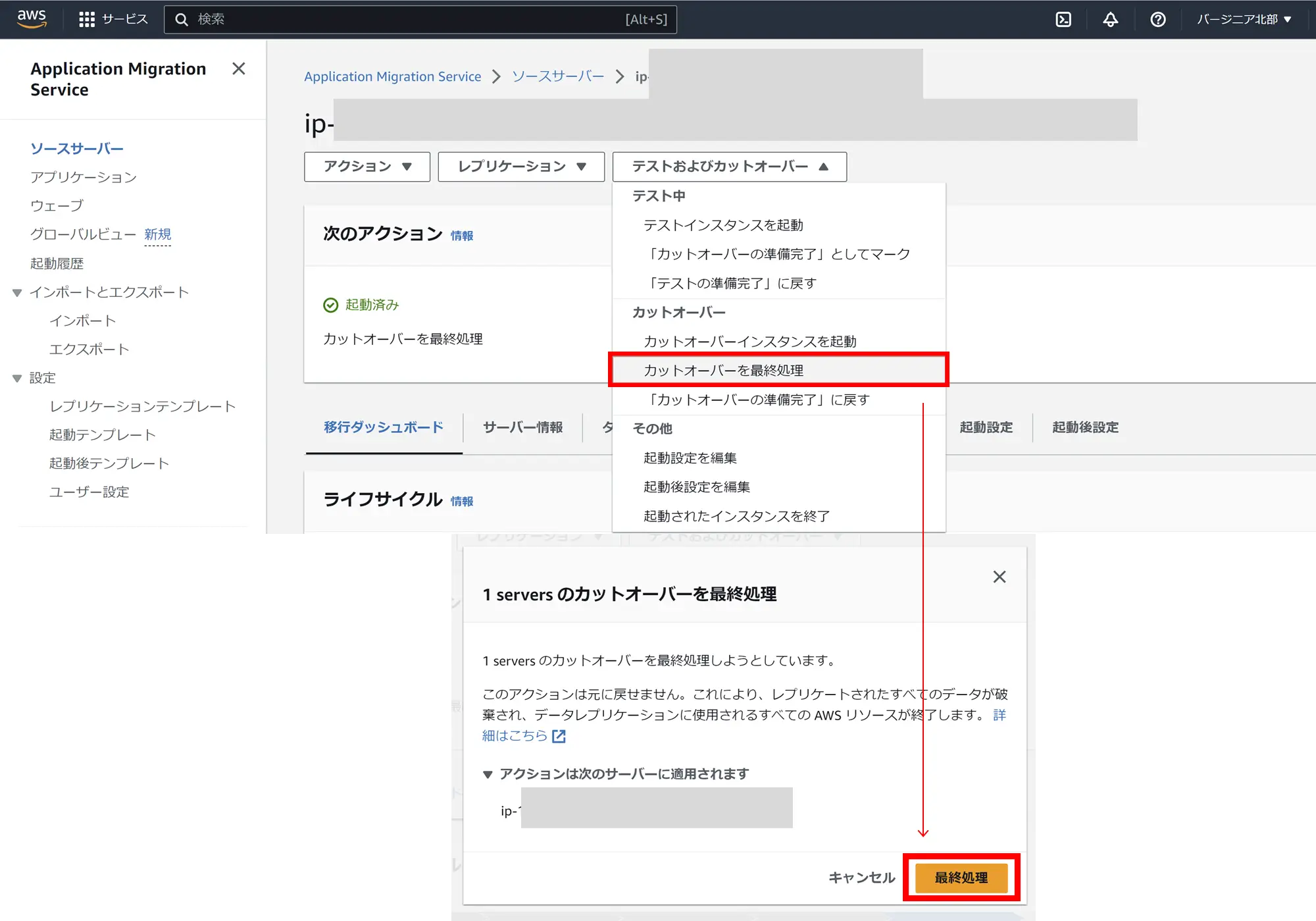1316x921 pixels.
Task: Open エクスポート in the sidebar
Action: 89,349
